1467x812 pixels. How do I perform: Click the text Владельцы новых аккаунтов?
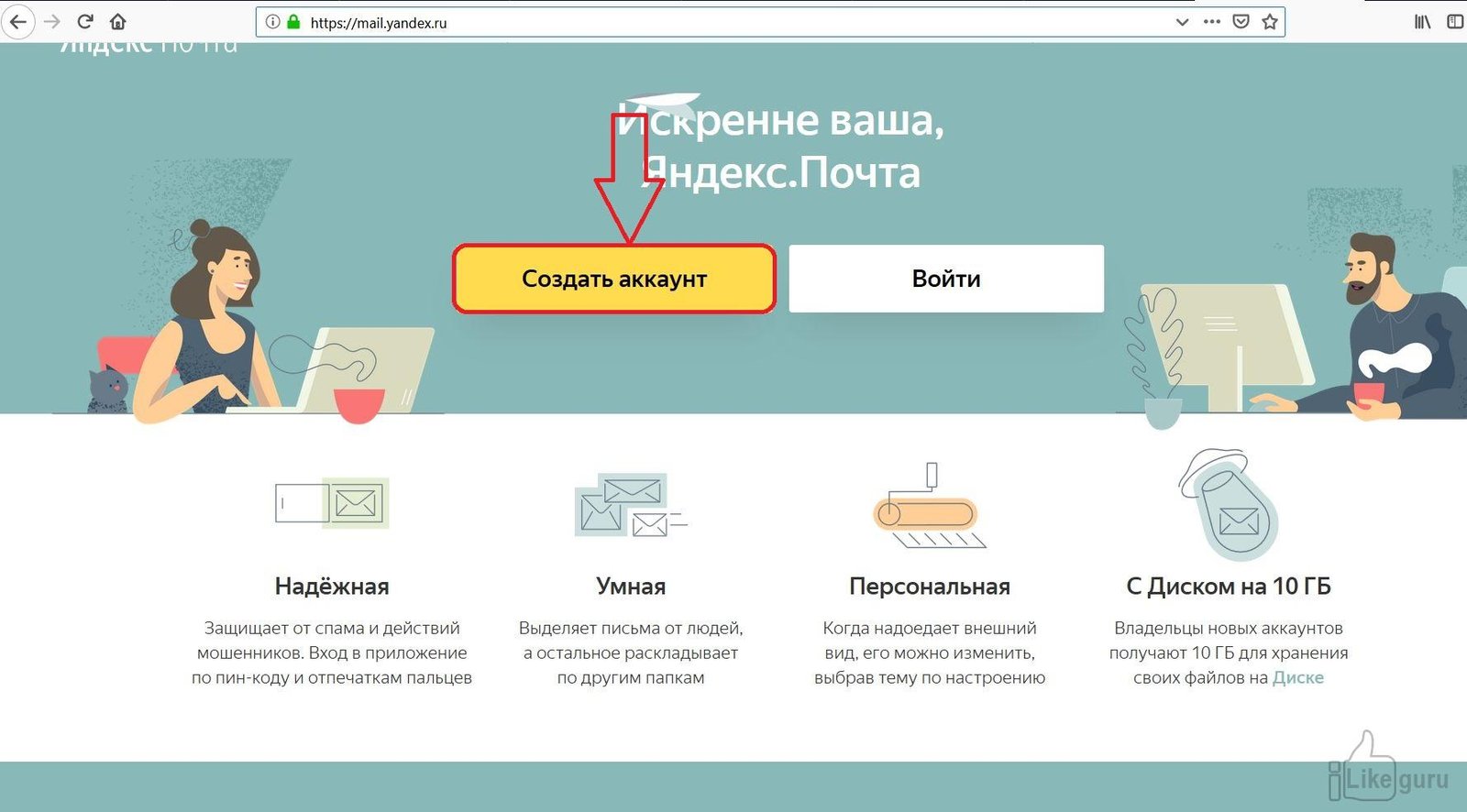click(x=1229, y=629)
